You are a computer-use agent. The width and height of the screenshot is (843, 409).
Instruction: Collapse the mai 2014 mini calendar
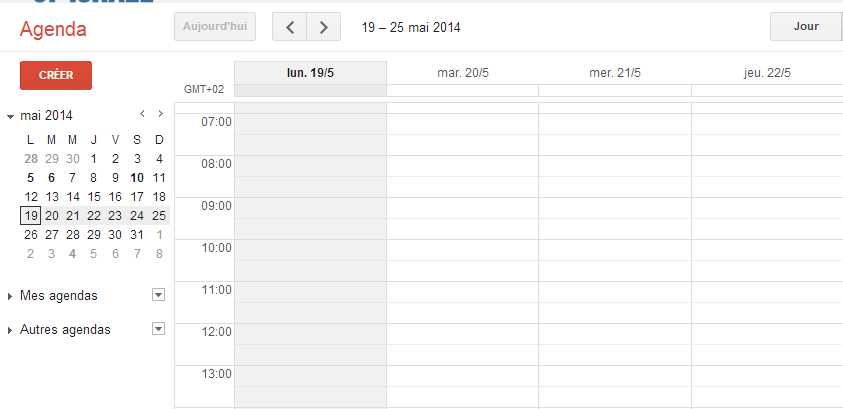10,117
